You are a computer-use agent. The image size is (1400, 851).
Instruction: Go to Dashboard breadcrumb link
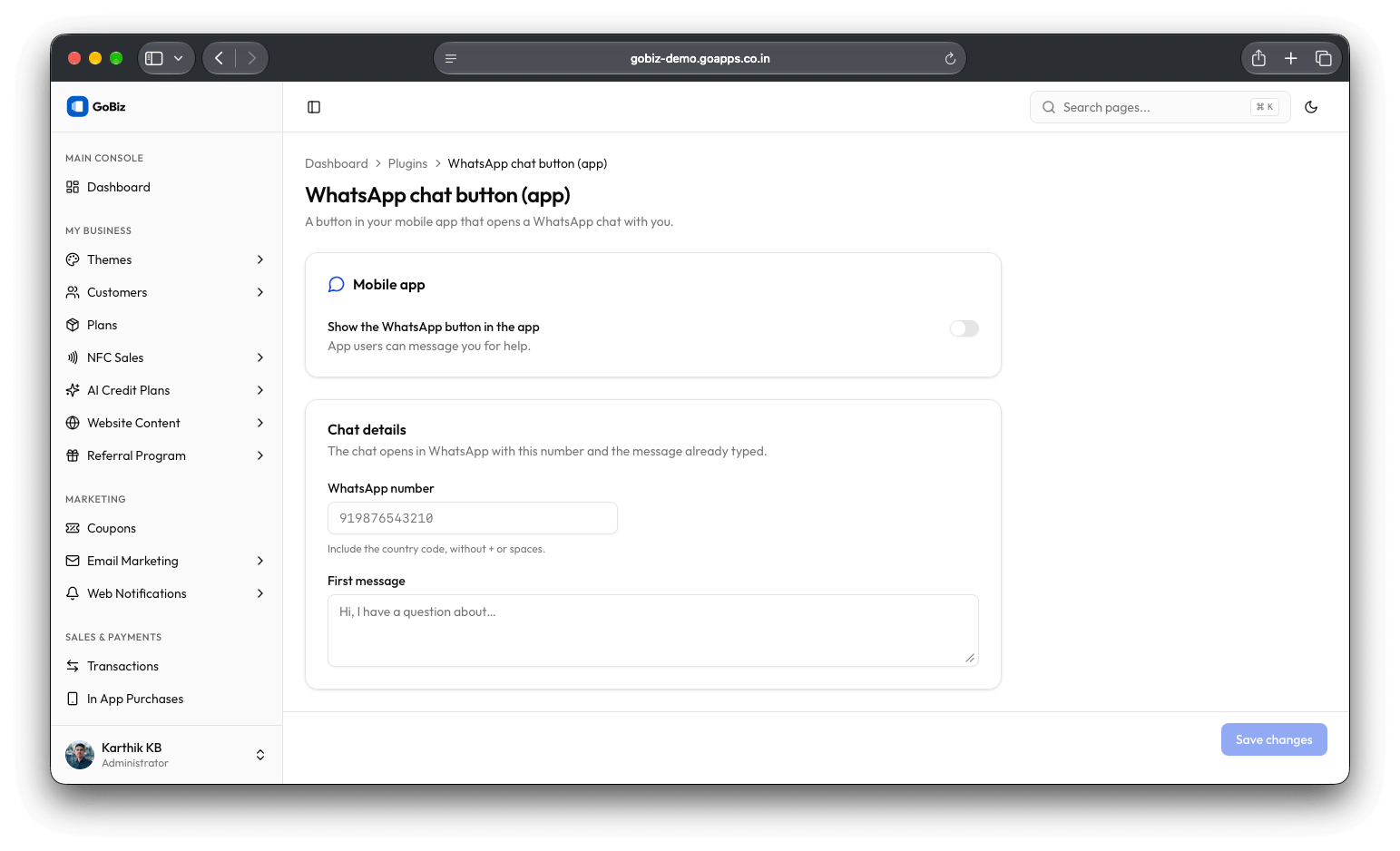337,163
